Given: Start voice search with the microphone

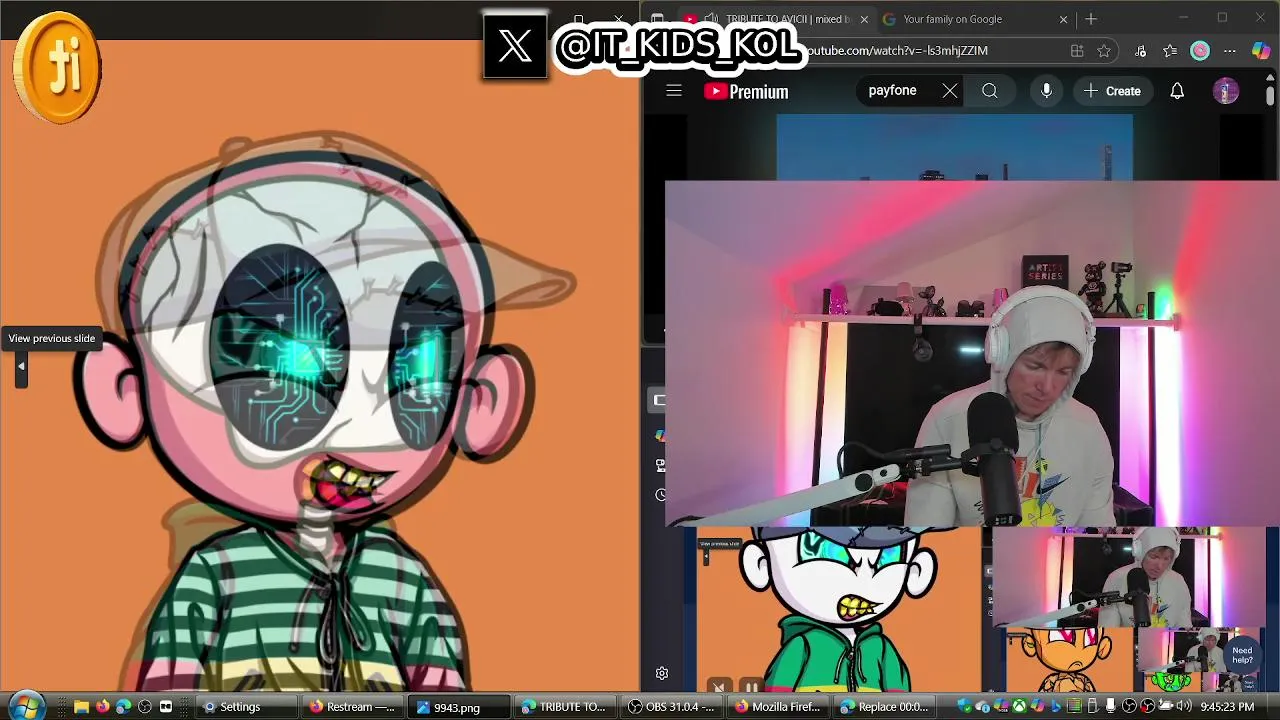Looking at the screenshot, I should 1046,91.
